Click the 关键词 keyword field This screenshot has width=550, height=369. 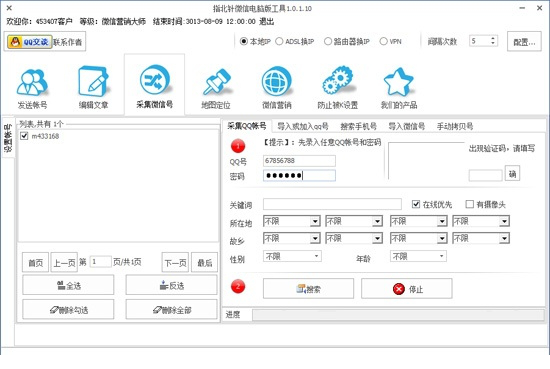coord(332,204)
